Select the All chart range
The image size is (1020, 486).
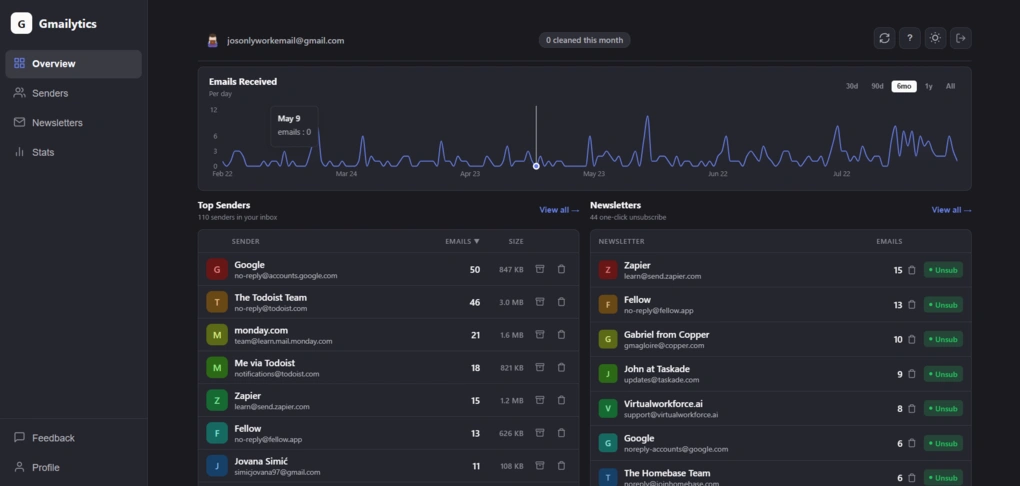(950, 87)
